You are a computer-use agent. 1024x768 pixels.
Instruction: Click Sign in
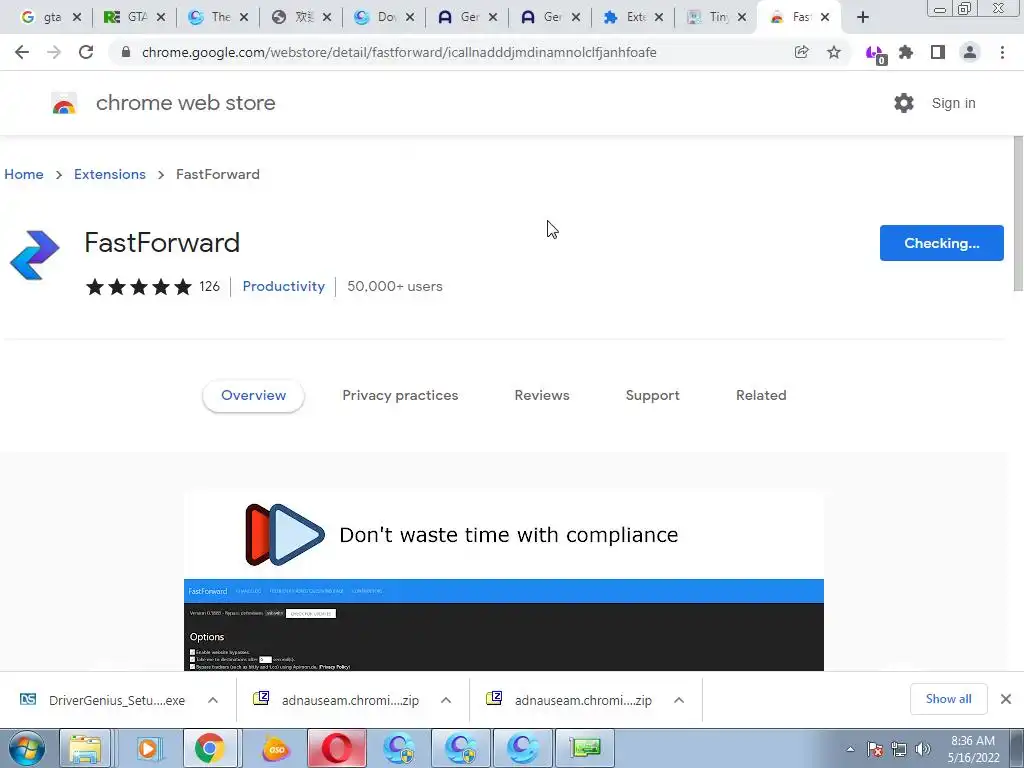tap(953, 103)
